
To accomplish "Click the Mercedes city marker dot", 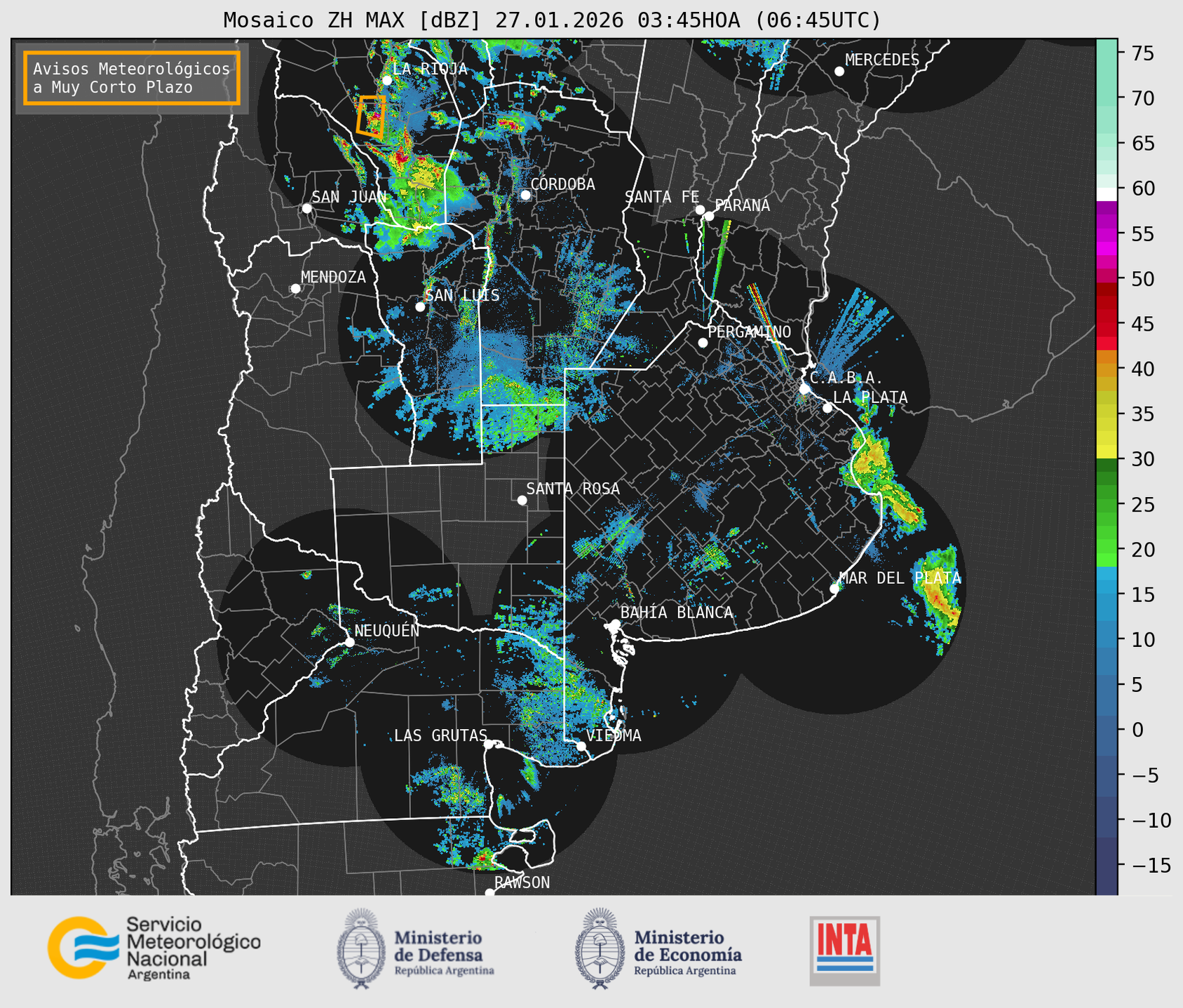I will pyautogui.click(x=839, y=71).
